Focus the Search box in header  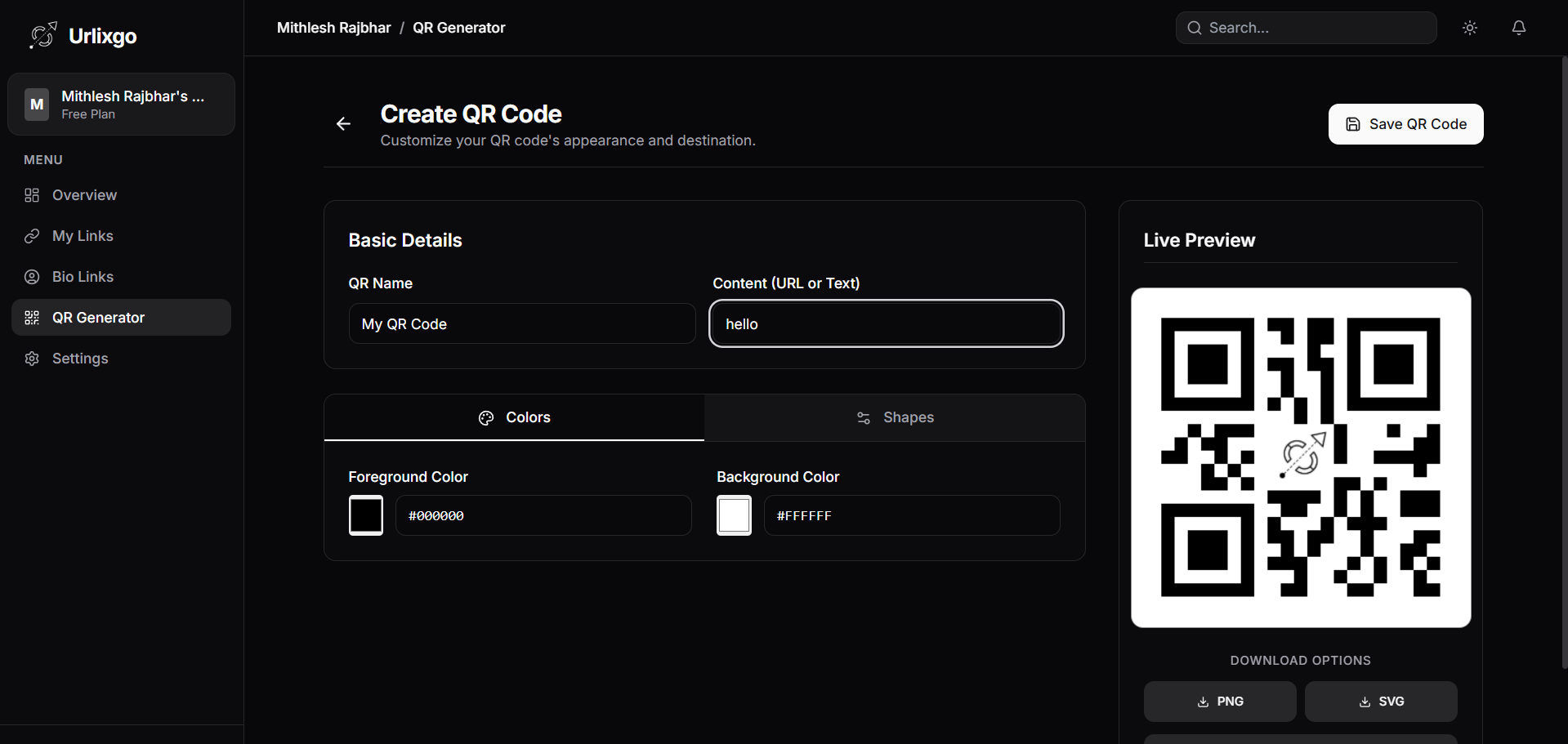[x=1306, y=28]
